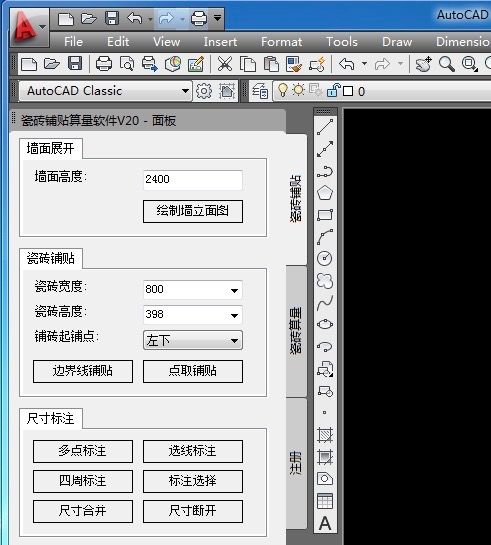Open the Edit menu

(x=118, y=42)
